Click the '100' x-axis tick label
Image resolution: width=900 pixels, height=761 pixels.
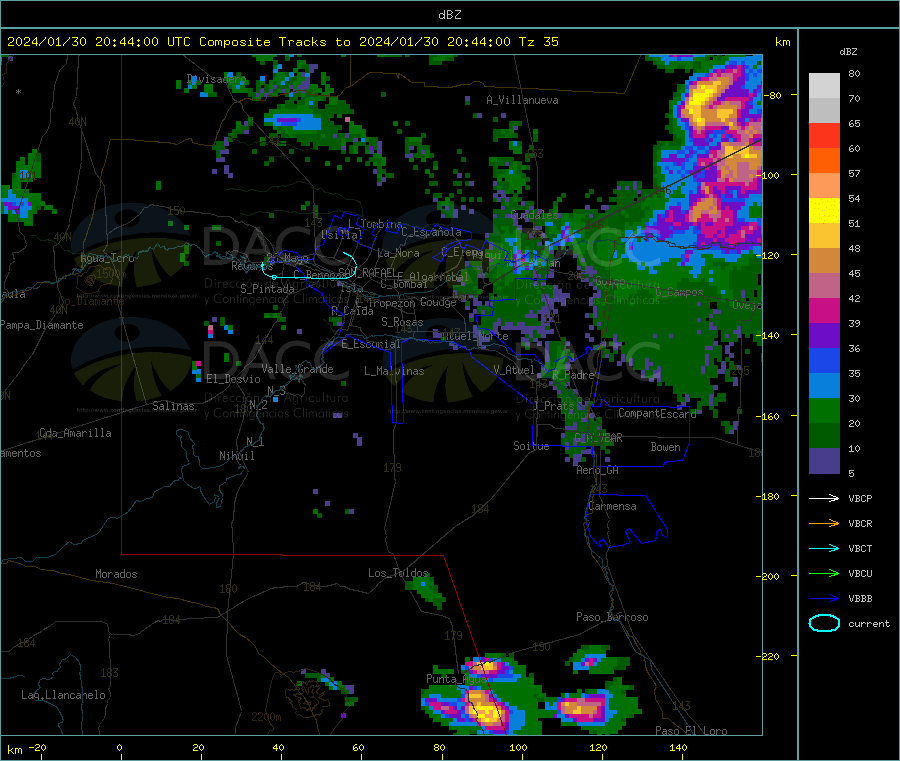click(x=518, y=747)
